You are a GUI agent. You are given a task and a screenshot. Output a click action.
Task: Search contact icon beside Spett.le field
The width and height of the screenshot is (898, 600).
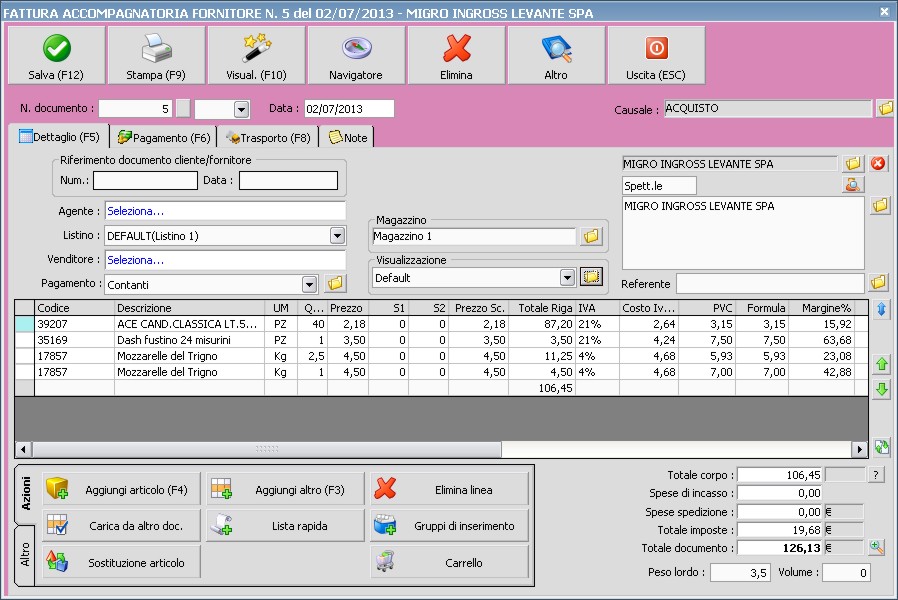click(x=853, y=185)
